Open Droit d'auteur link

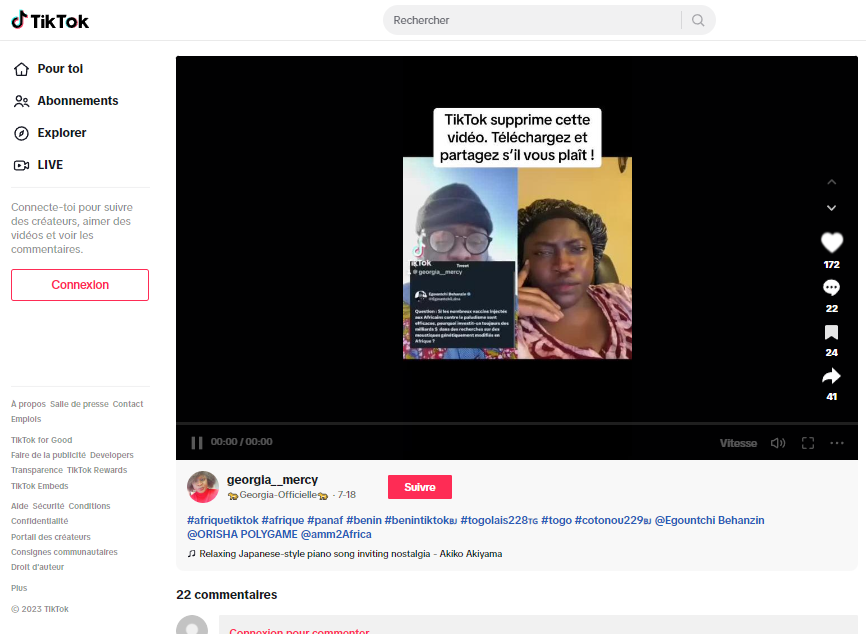tap(38, 567)
